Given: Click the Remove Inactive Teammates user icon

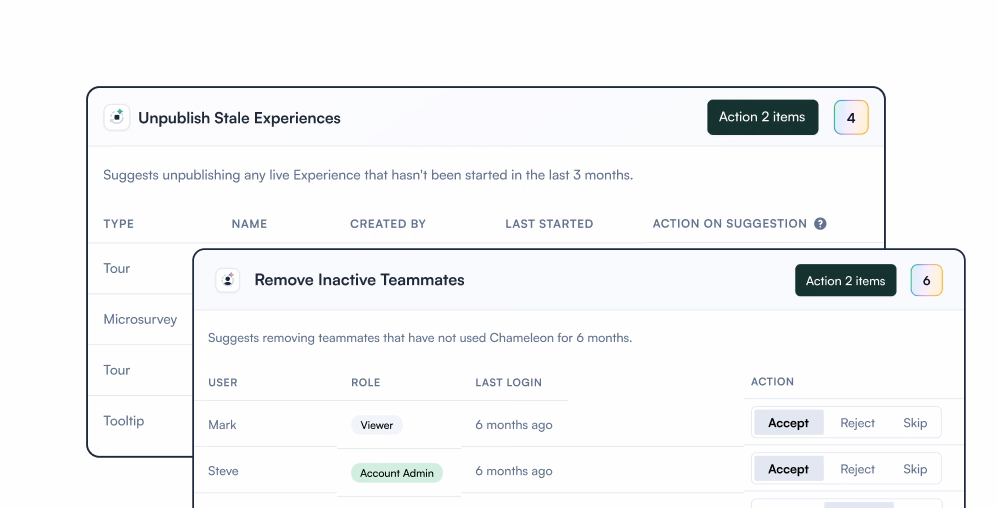Looking at the screenshot, I should point(228,280).
